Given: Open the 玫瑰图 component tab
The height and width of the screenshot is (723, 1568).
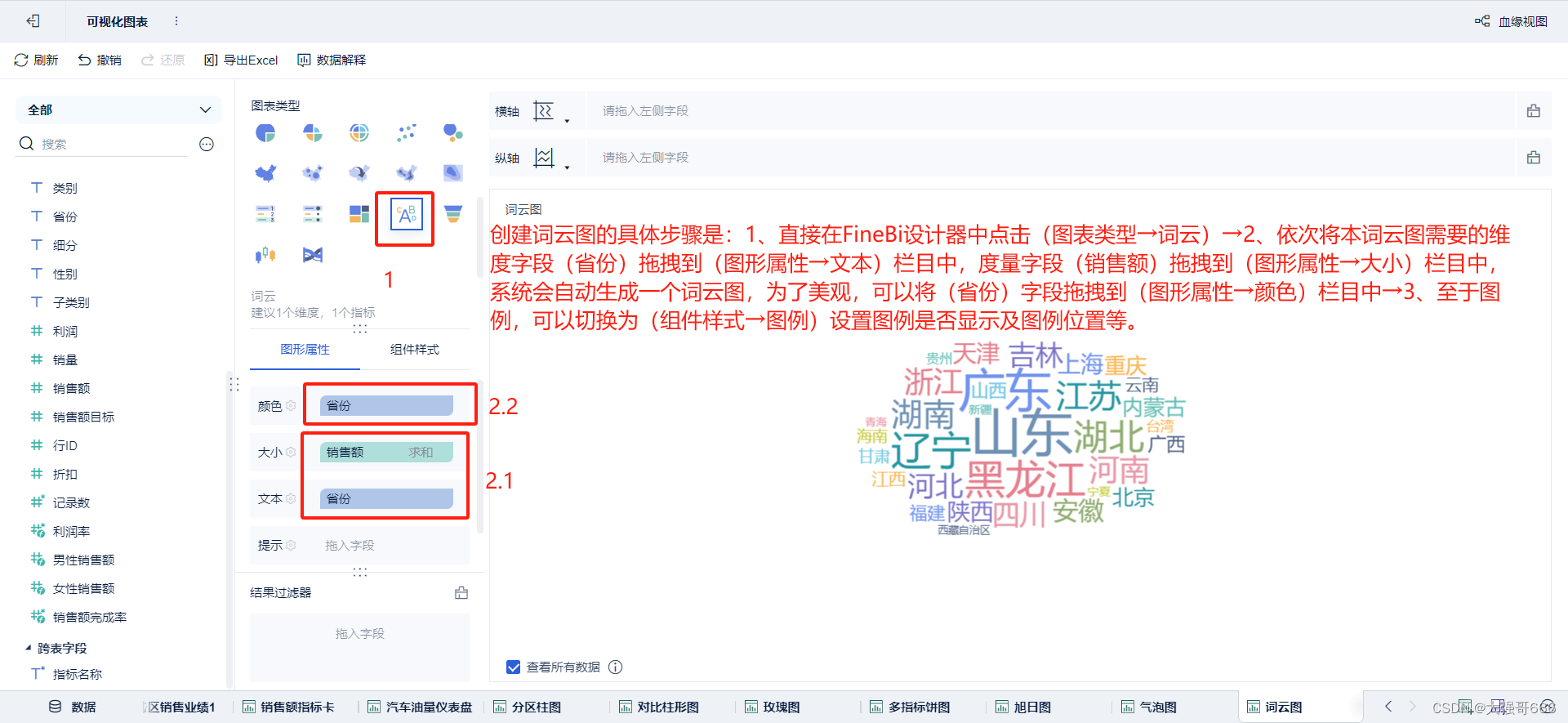Looking at the screenshot, I should click(773, 707).
